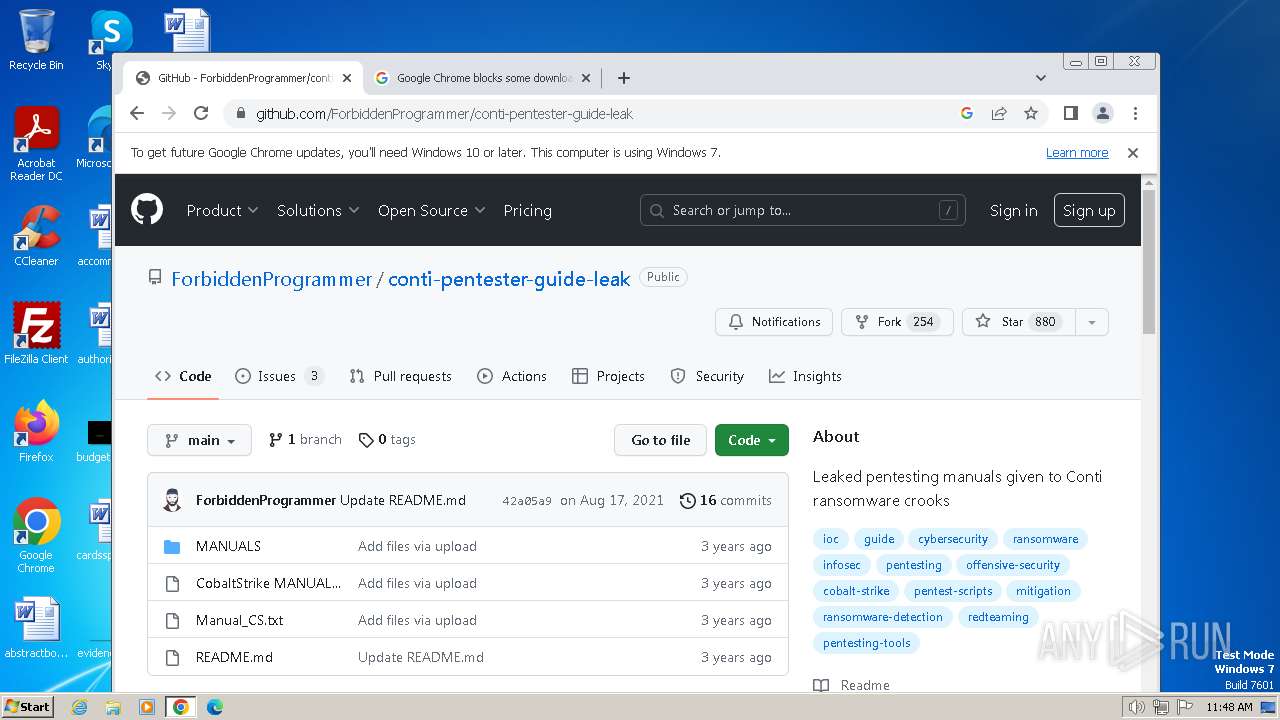Open Chrome tab search chevron
The height and width of the screenshot is (720, 1280).
pyautogui.click(x=1040, y=78)
